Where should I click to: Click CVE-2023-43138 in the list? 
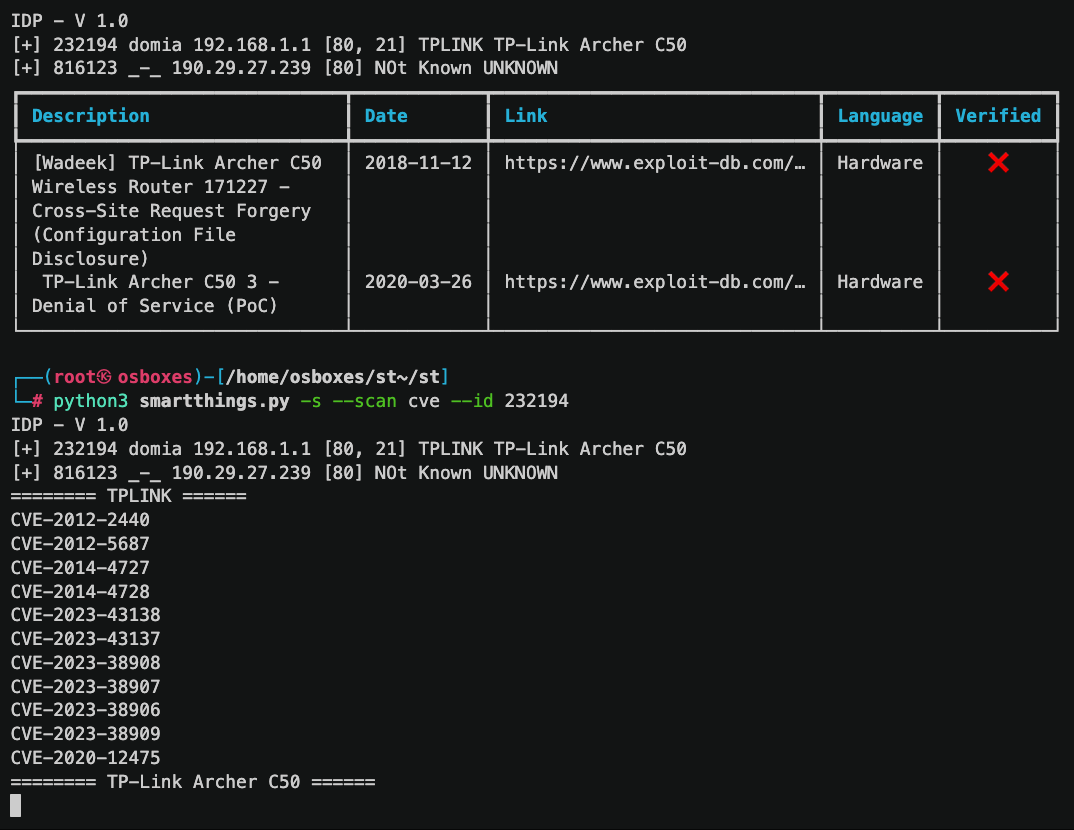(86, 615)
